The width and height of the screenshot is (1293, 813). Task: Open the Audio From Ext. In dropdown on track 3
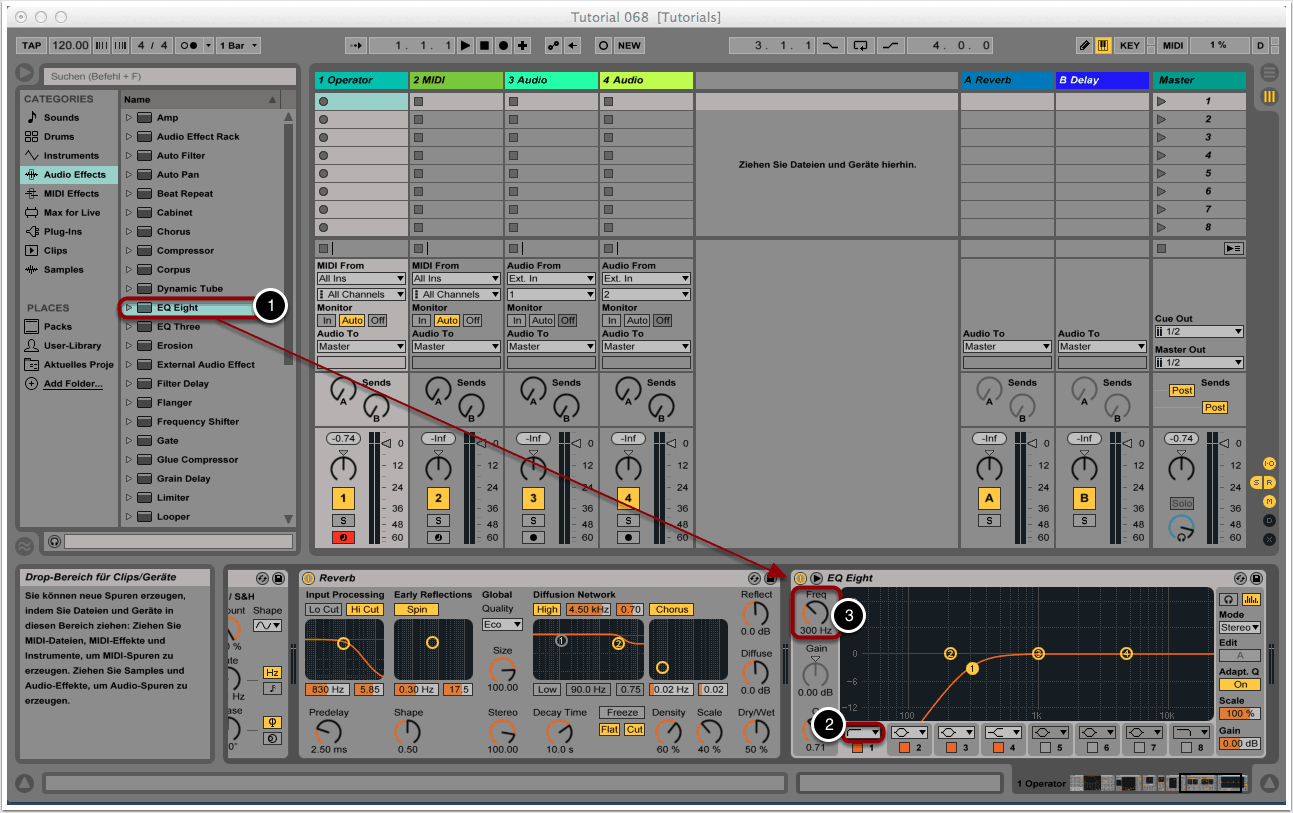click(x=549, y=279)
